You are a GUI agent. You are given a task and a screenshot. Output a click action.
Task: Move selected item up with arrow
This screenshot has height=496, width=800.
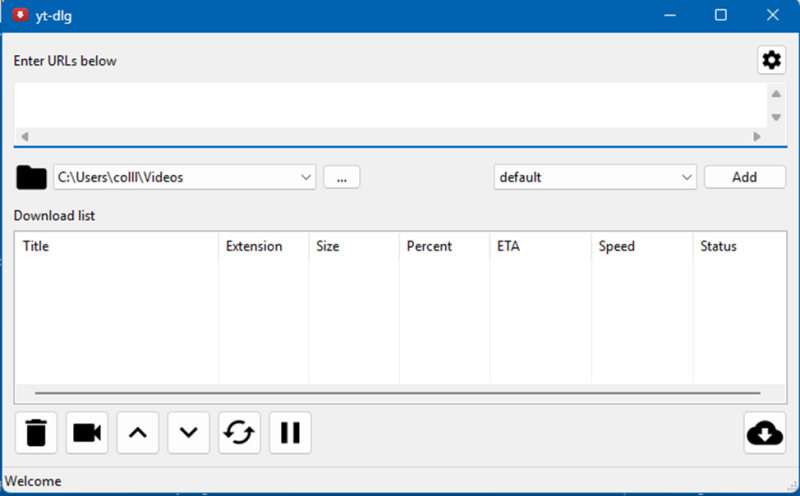click(x=138, y=433)
